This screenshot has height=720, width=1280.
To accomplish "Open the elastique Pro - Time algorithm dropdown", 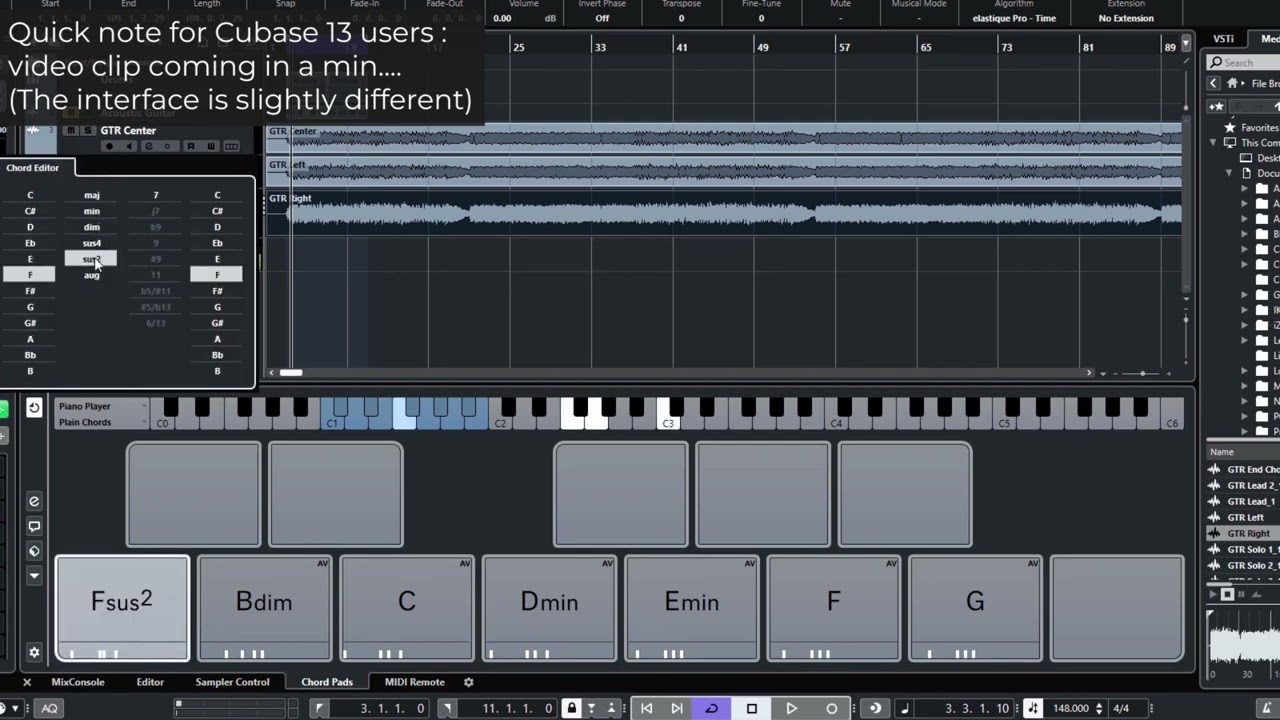I will 1013,18.
